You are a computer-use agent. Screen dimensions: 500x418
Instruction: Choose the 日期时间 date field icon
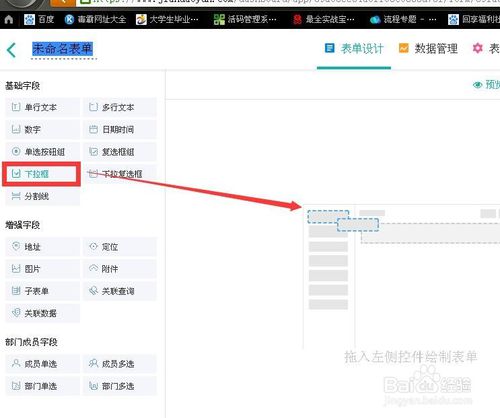(93, 129)
